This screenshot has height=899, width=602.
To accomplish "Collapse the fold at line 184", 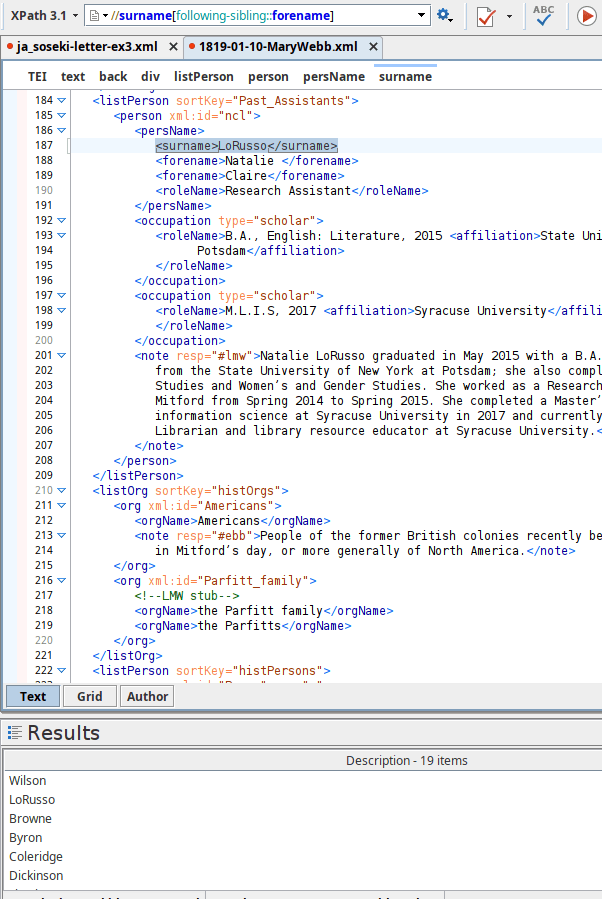I will coord(61,100).
